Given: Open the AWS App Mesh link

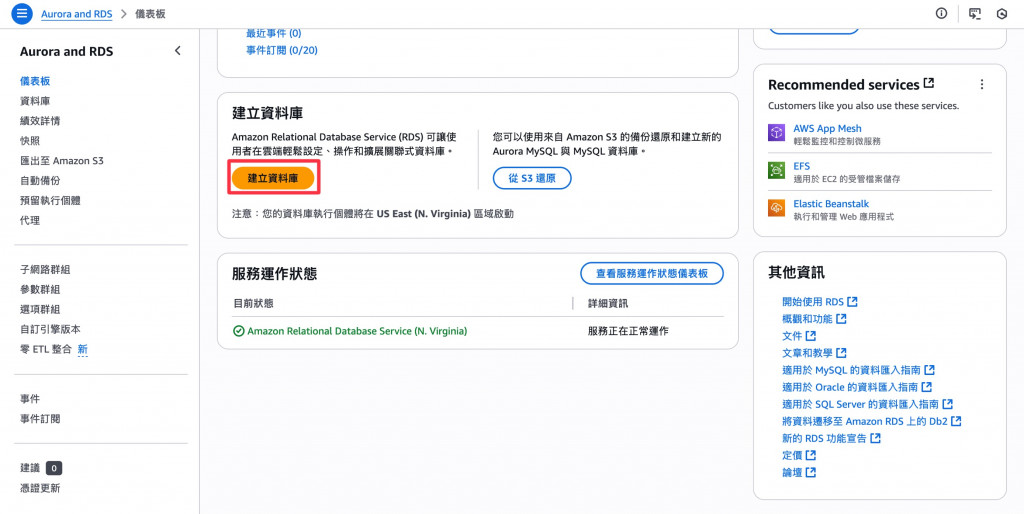Looking at the screenshot, I should 827,129.
